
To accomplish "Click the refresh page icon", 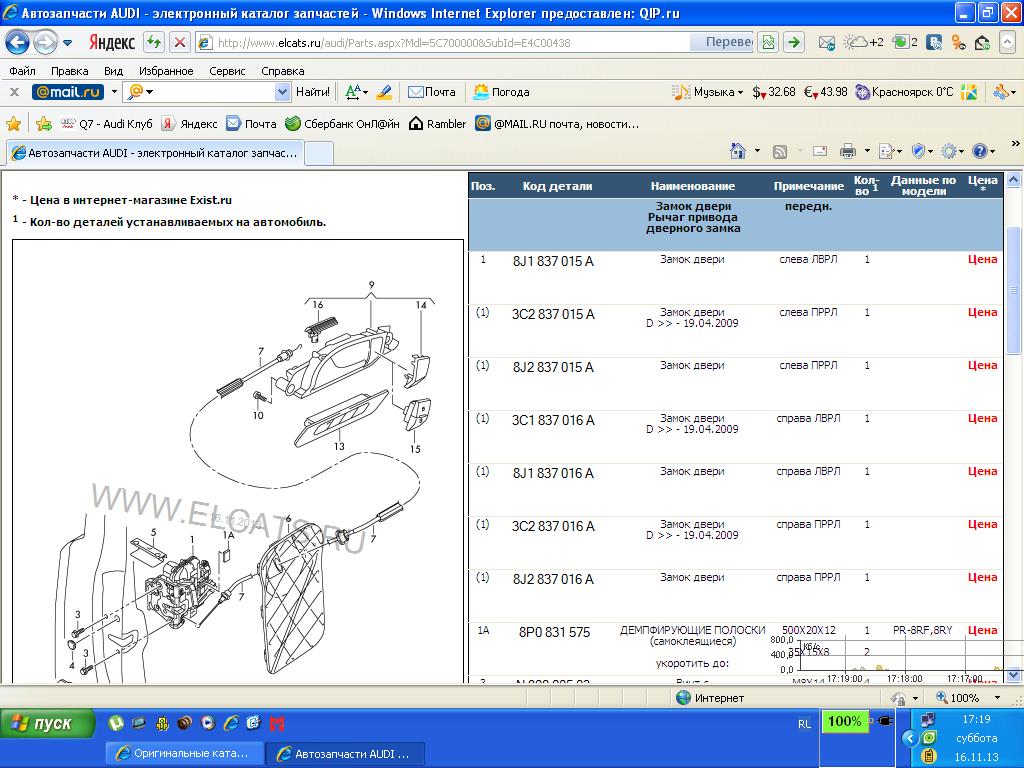I will [154, 43].
